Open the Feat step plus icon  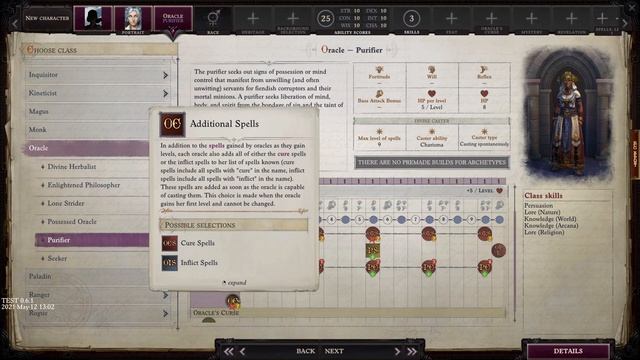pyautogui.click(x=451, y=18)
